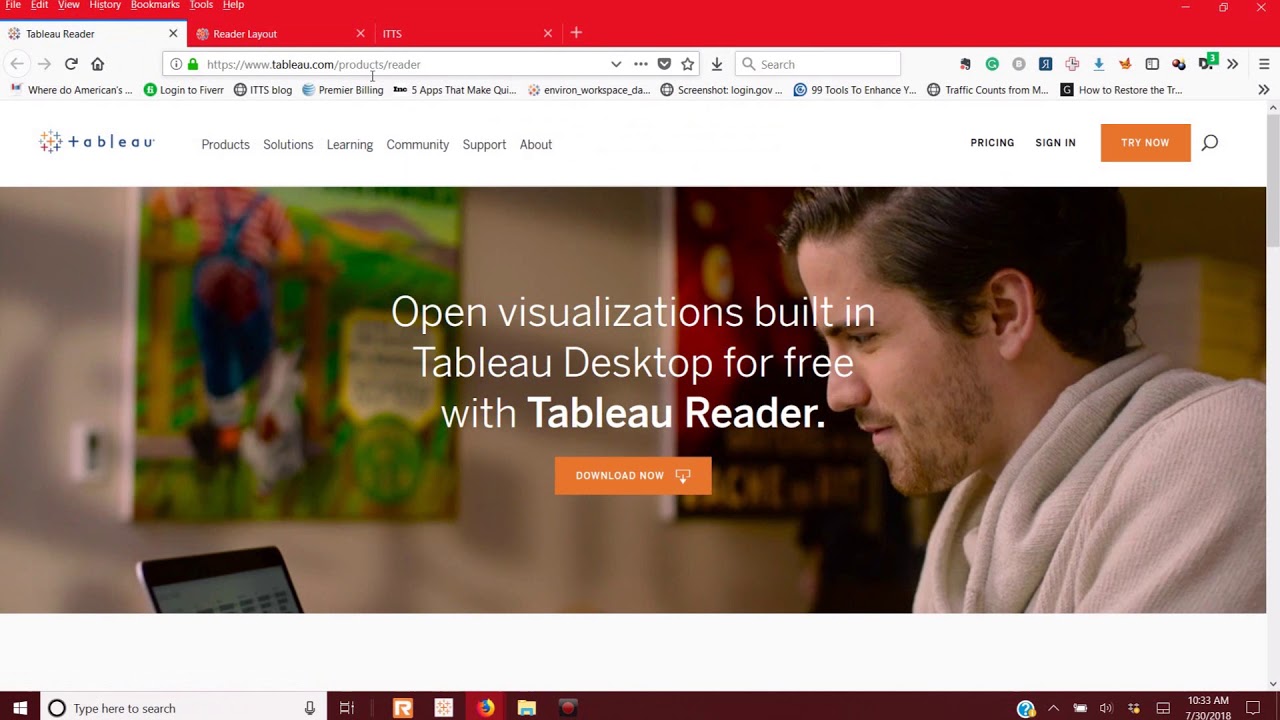Open the site search magnifier icon
This screenshot has height=720, width=1280.
1209,143
